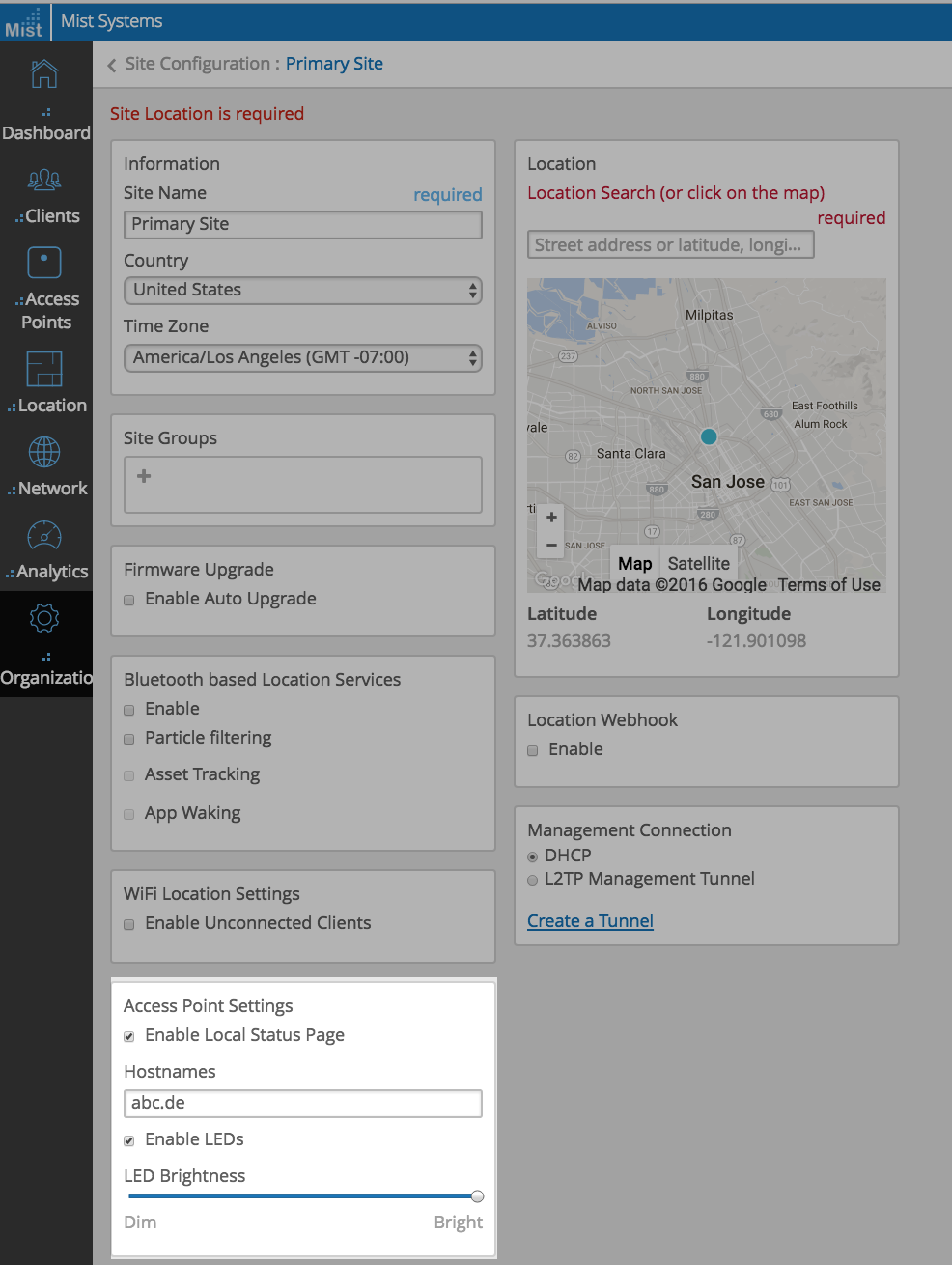
Task: Click the map zoom in plus button
Action: [551, 518]
